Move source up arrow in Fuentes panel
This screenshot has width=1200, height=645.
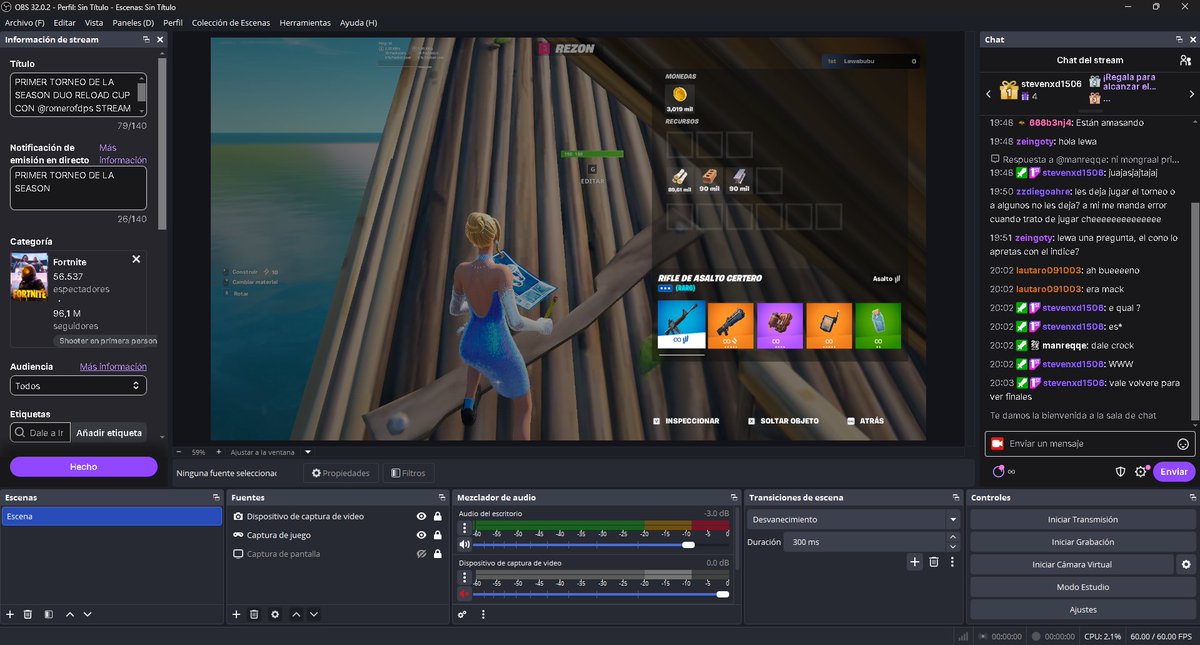pos(296,614)
